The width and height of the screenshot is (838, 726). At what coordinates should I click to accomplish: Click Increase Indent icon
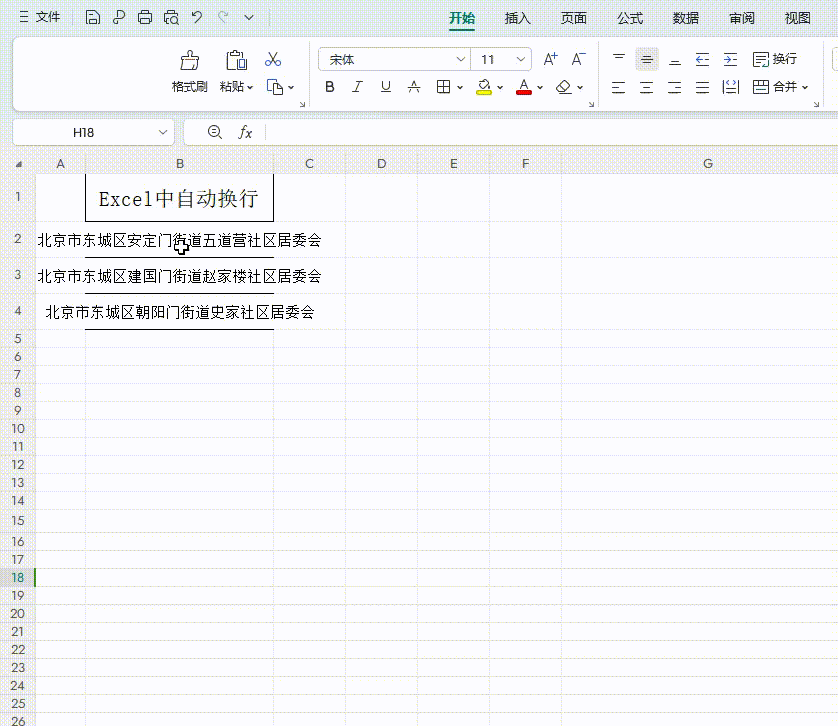pos(730,59)
